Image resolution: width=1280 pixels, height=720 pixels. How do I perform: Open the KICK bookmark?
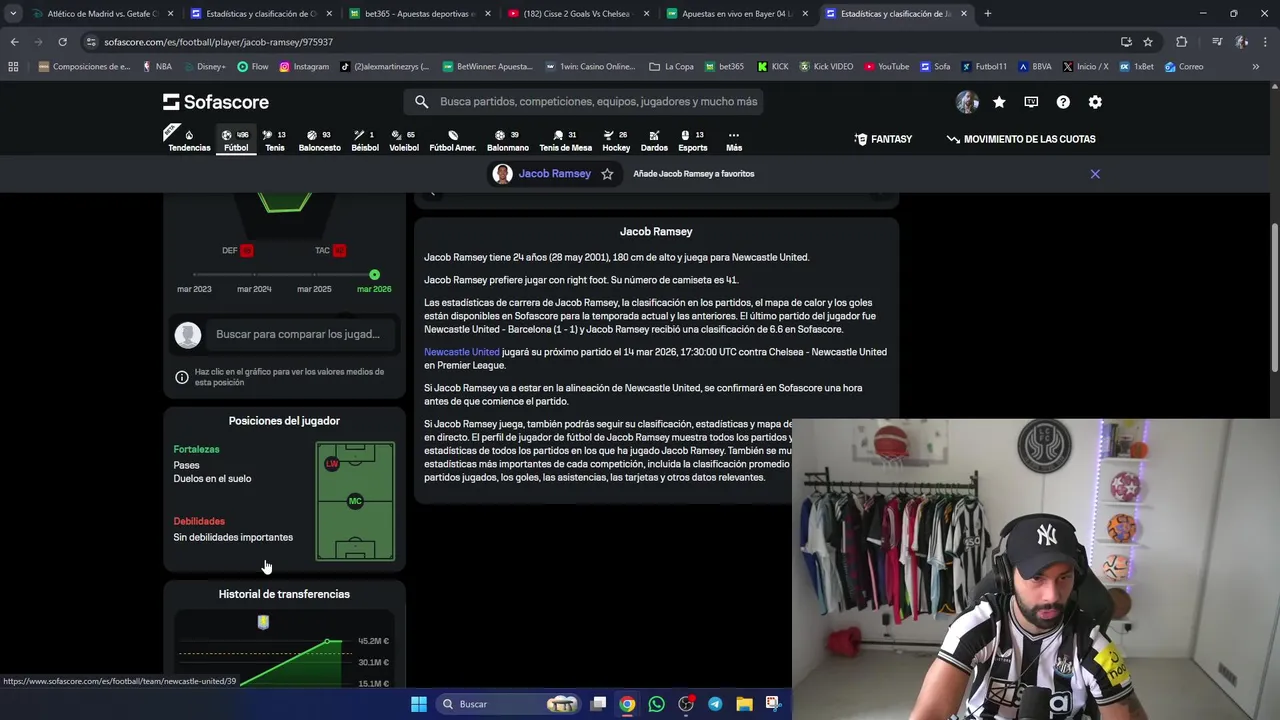pos(773,67)
